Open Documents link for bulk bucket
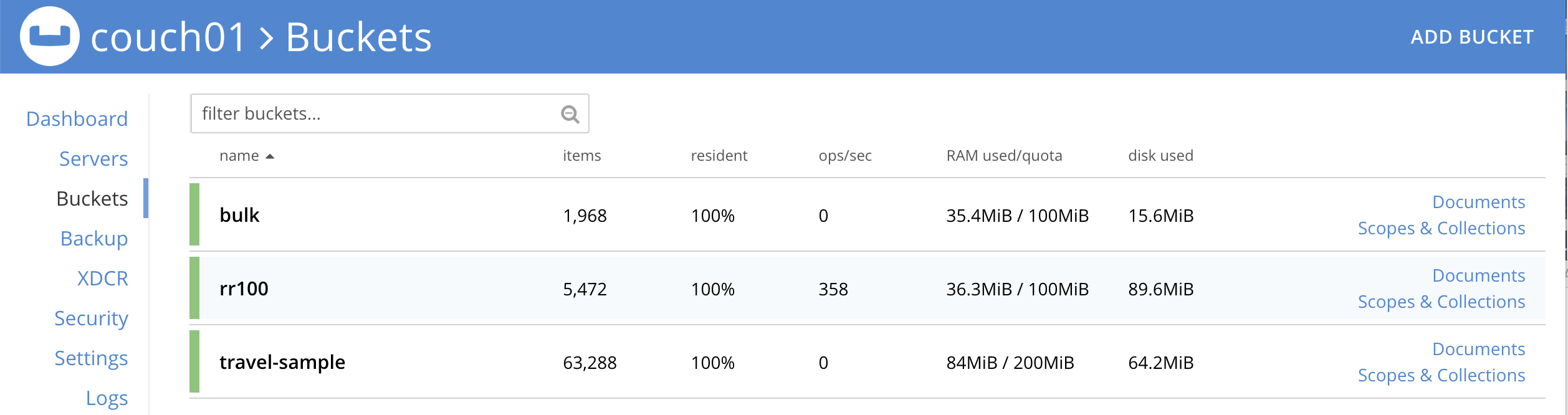 point(1478,202)
